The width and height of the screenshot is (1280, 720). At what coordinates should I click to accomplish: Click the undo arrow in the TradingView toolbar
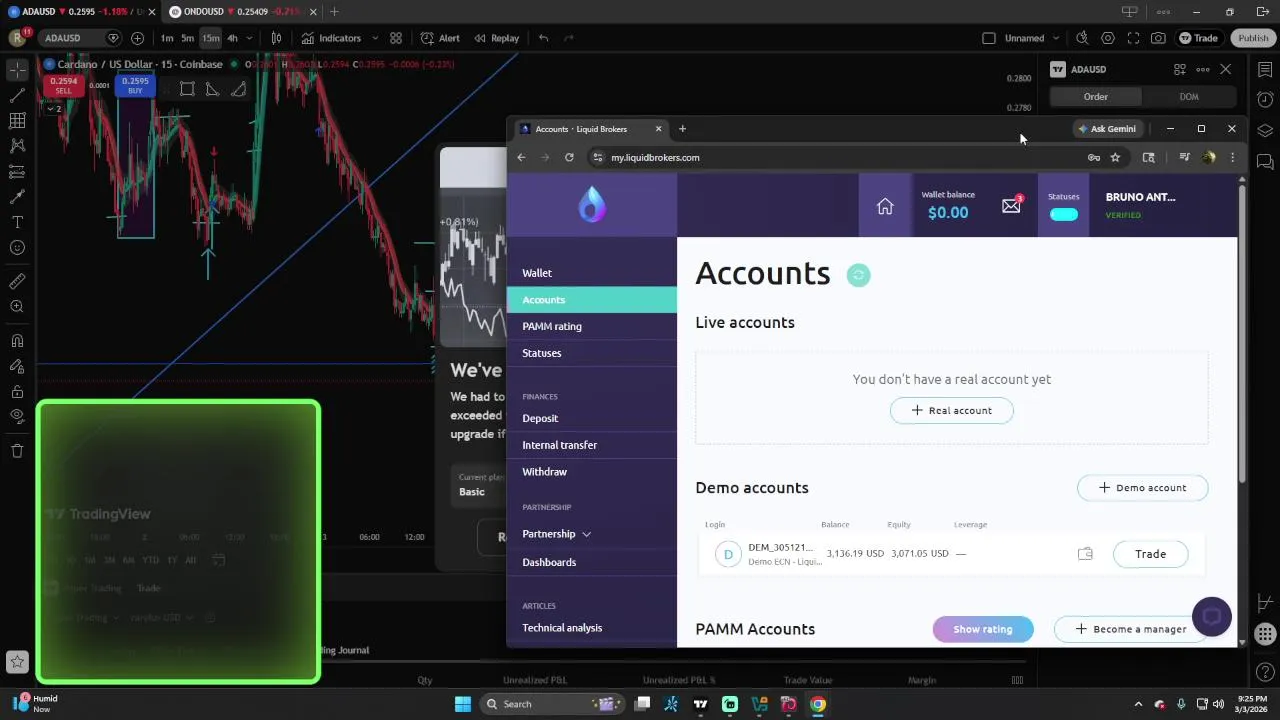pos(543,38)
